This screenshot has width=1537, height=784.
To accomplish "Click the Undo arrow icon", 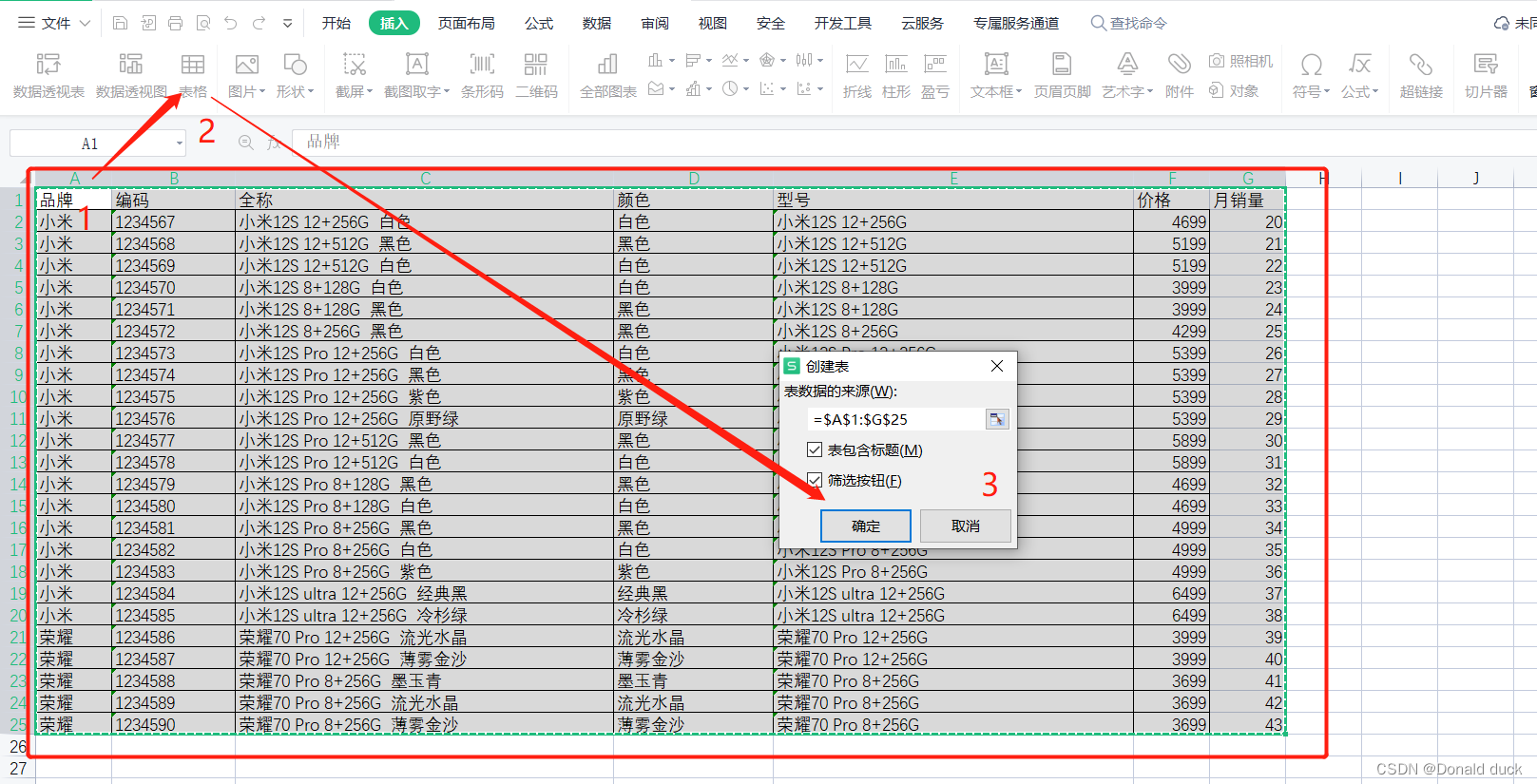I will pyautogui.click(x=230, y=23).
